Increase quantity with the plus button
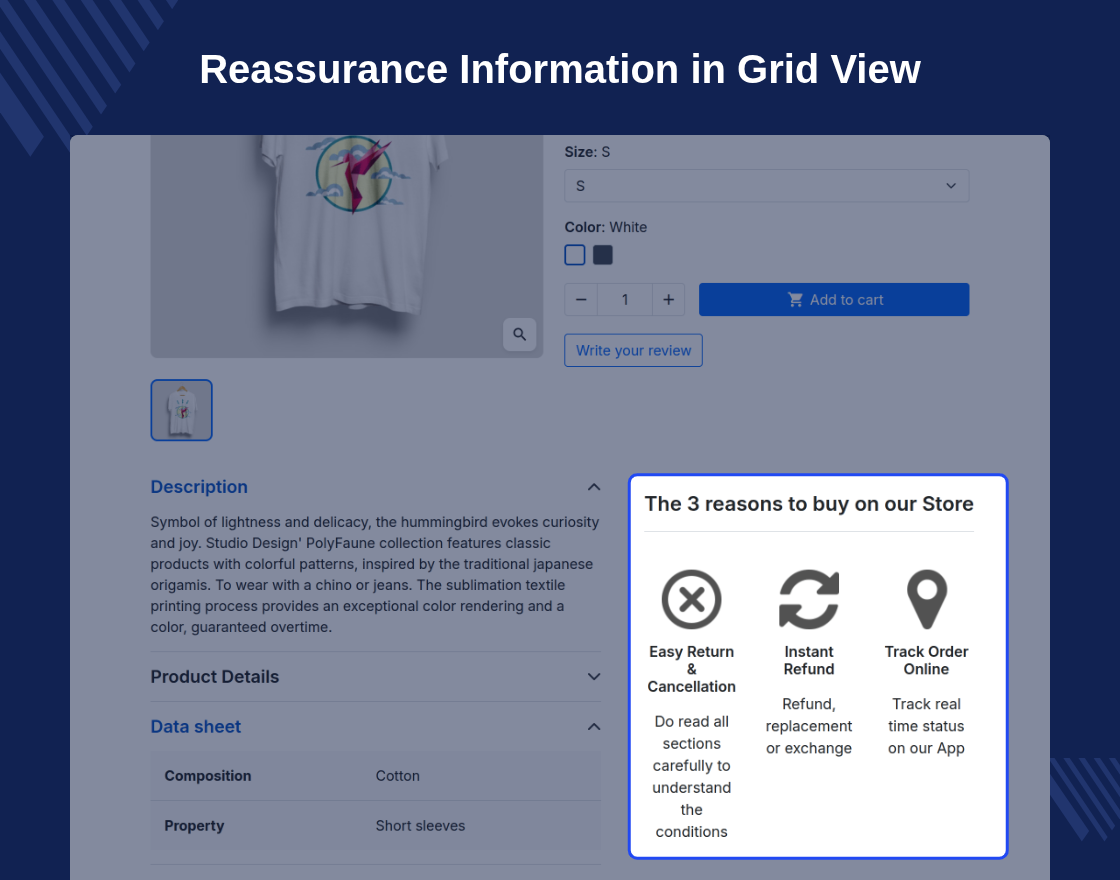The height and width of the screenshot is (880, 1120). [669, 299]
